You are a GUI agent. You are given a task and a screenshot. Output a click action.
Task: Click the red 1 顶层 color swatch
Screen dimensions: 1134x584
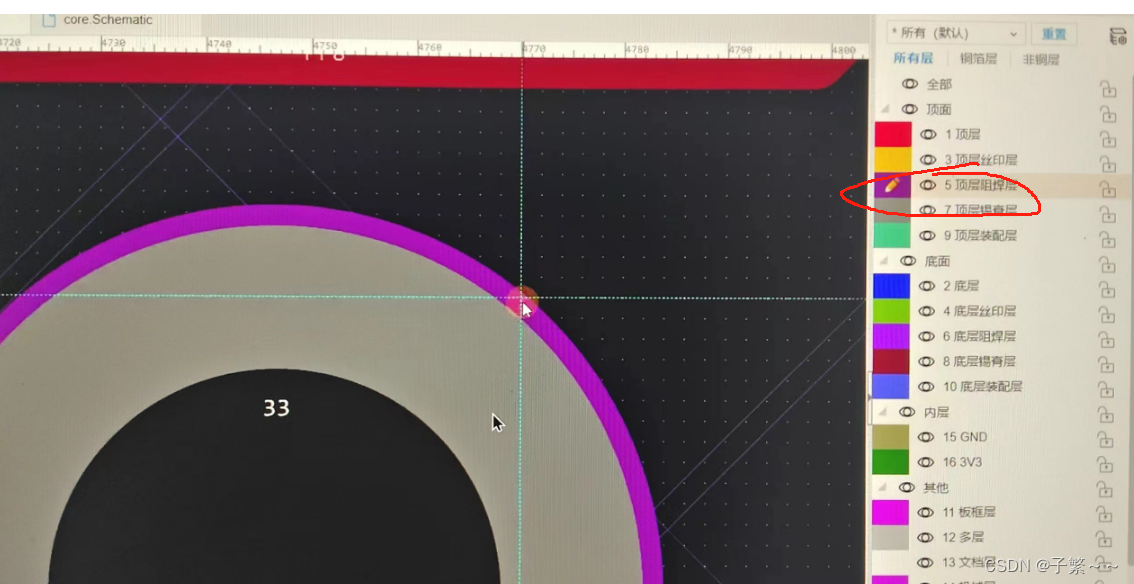coord(892,134)
